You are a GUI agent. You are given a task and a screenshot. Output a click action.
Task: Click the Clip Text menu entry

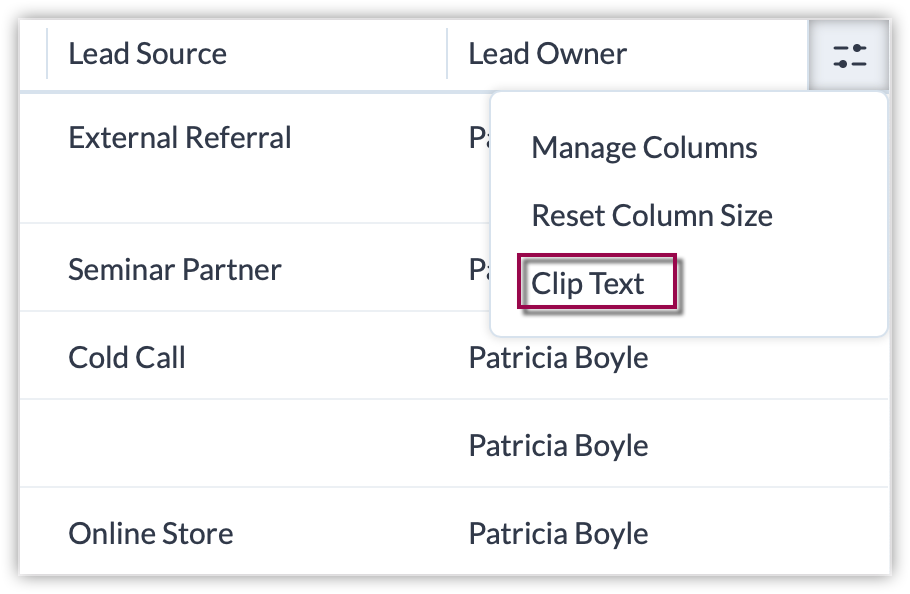(x=588, y=284)
